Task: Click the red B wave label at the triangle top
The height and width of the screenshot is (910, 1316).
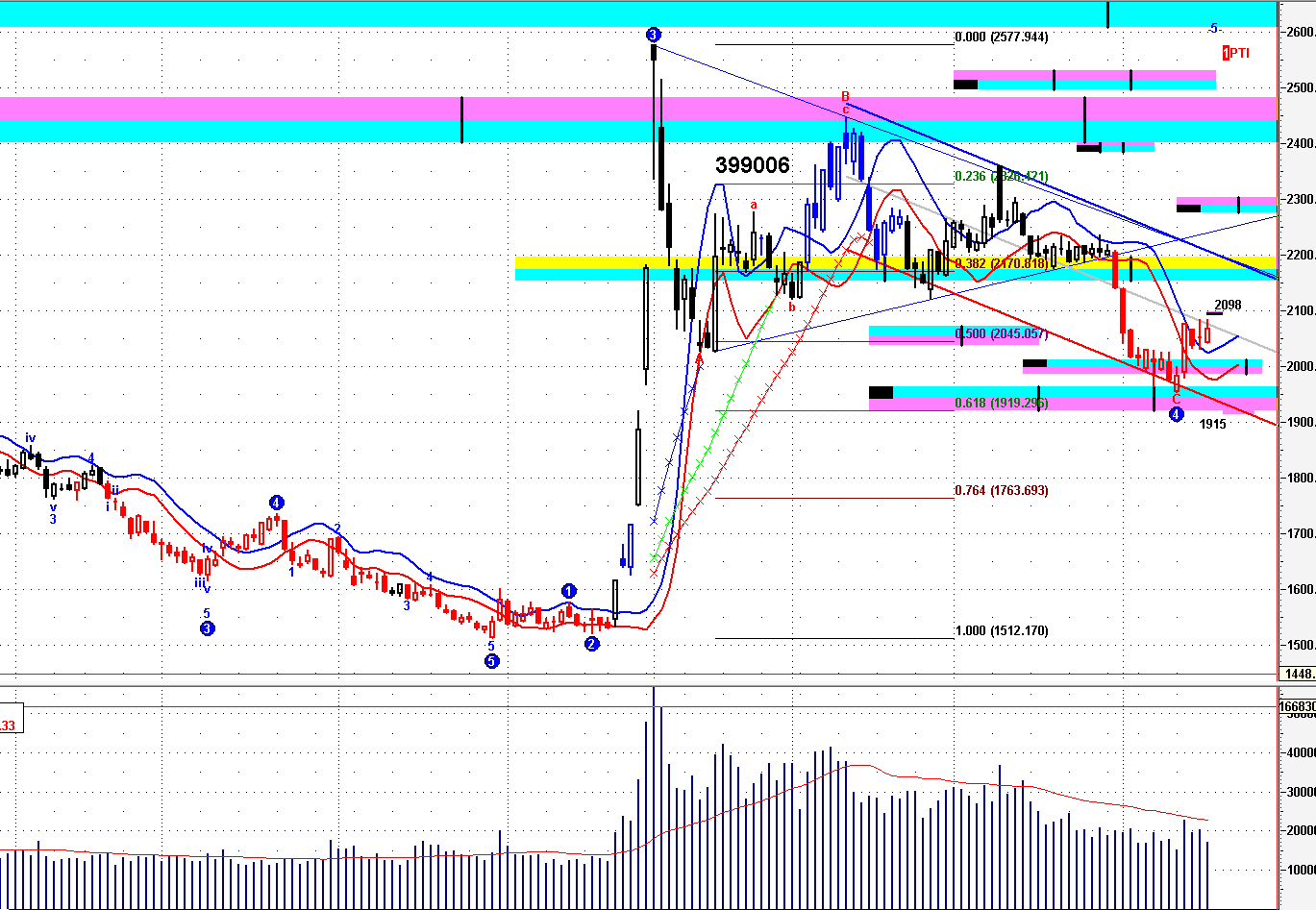Action: click(846, 96)
